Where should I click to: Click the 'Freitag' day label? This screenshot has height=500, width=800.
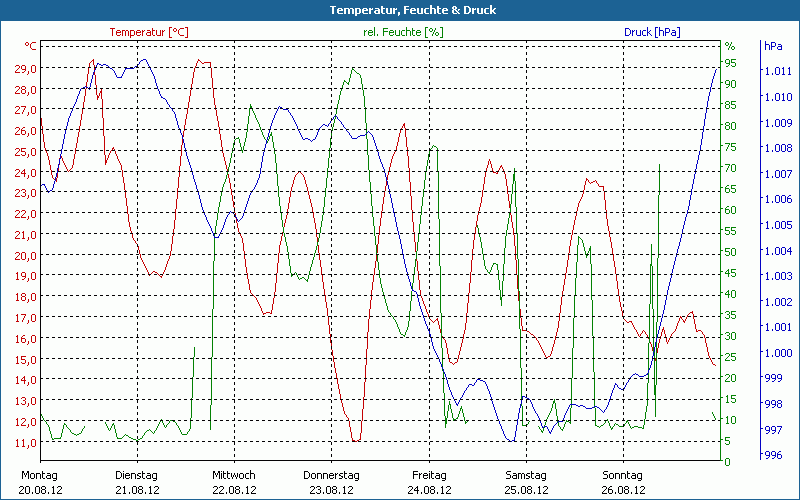coord(429,476)
